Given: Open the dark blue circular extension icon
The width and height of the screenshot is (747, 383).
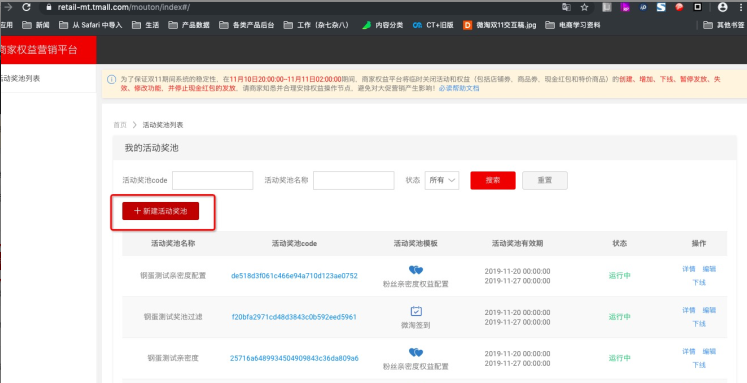Looking at the screenshot, I should [x=643, y=7].
